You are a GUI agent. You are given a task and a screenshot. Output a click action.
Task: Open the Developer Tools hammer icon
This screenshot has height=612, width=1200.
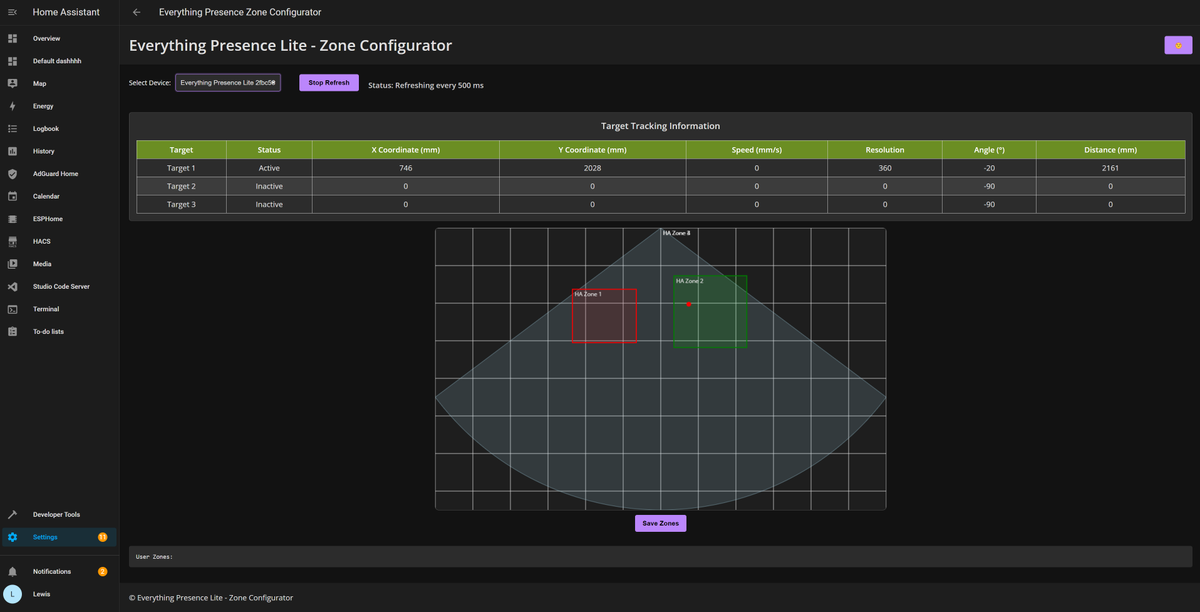(x=12, y=514)
